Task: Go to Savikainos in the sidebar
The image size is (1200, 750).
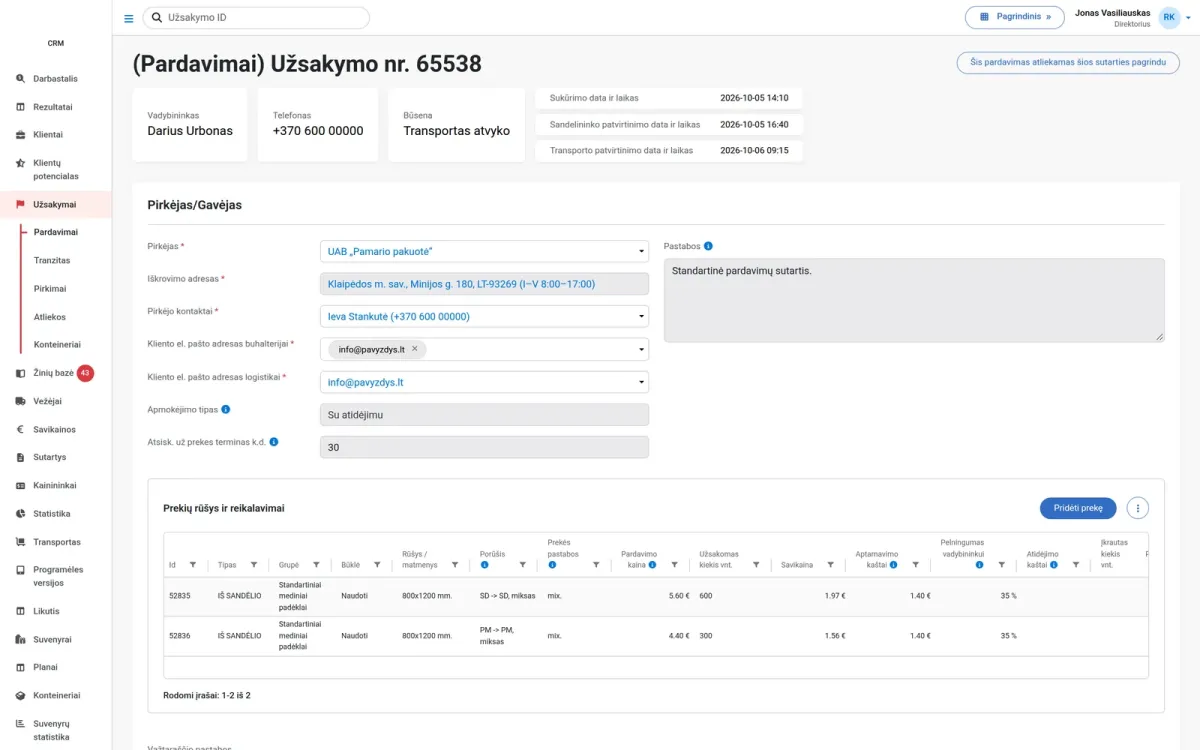Action: coord(54,429)
